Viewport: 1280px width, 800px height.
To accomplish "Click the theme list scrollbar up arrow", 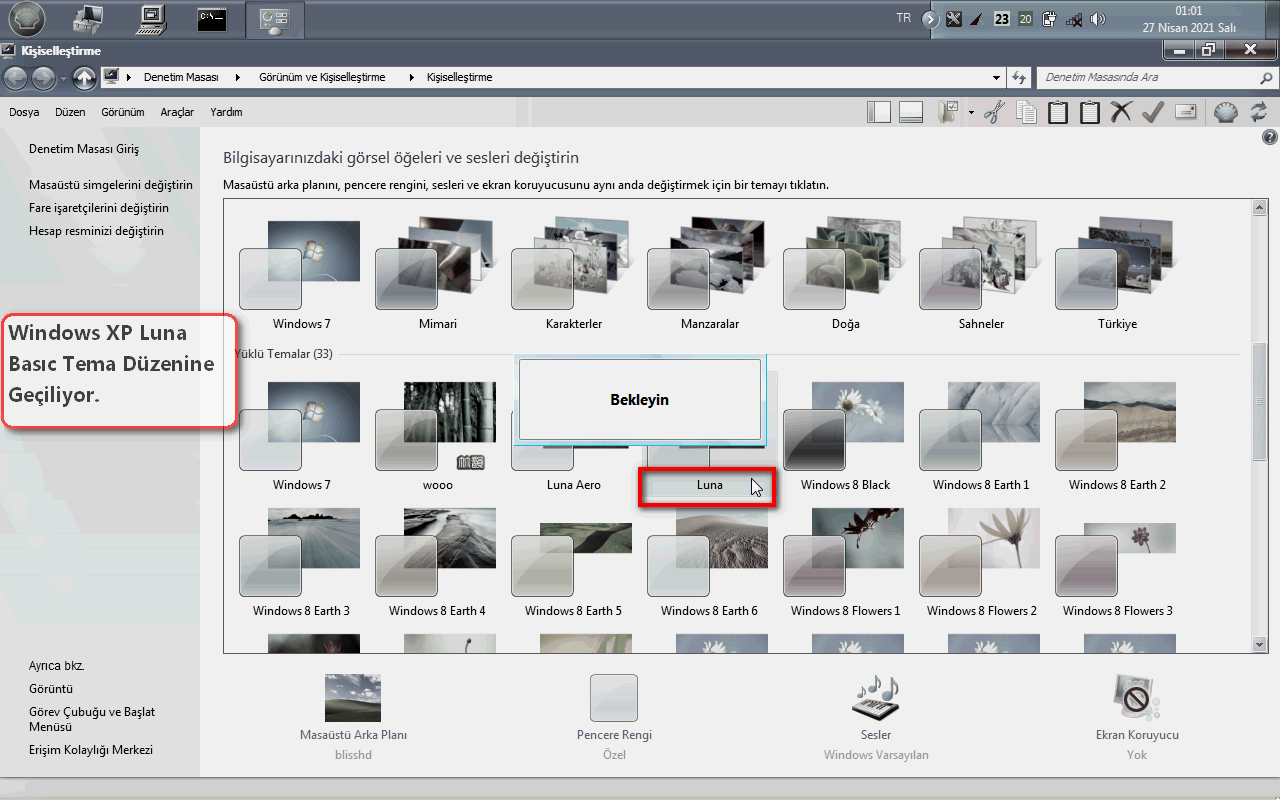I will 1260,207.
